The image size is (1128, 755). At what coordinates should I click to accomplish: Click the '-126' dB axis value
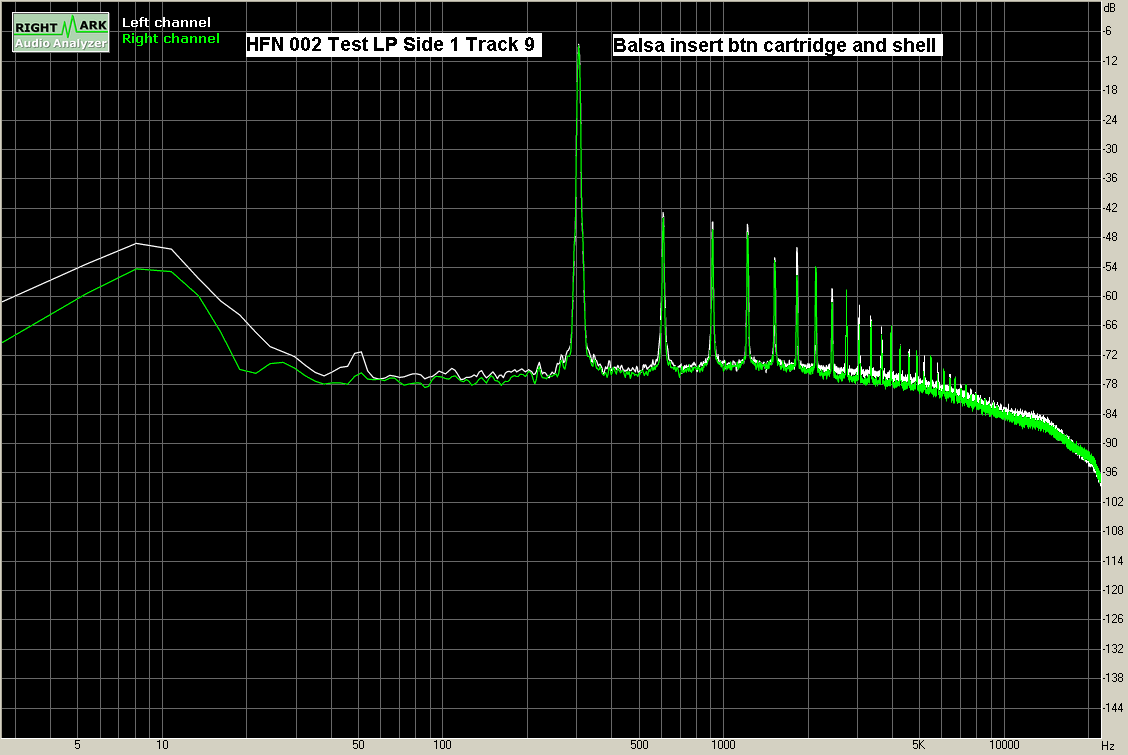tap(1112, 619)
